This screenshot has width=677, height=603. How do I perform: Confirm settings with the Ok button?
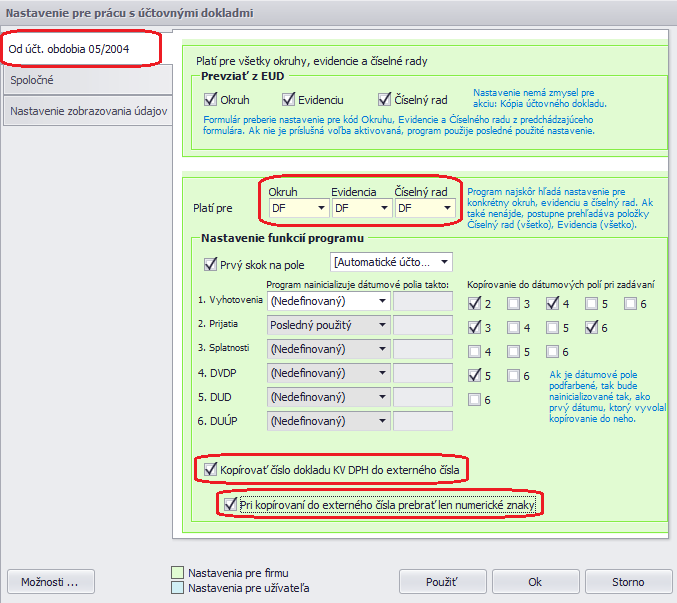535,581
